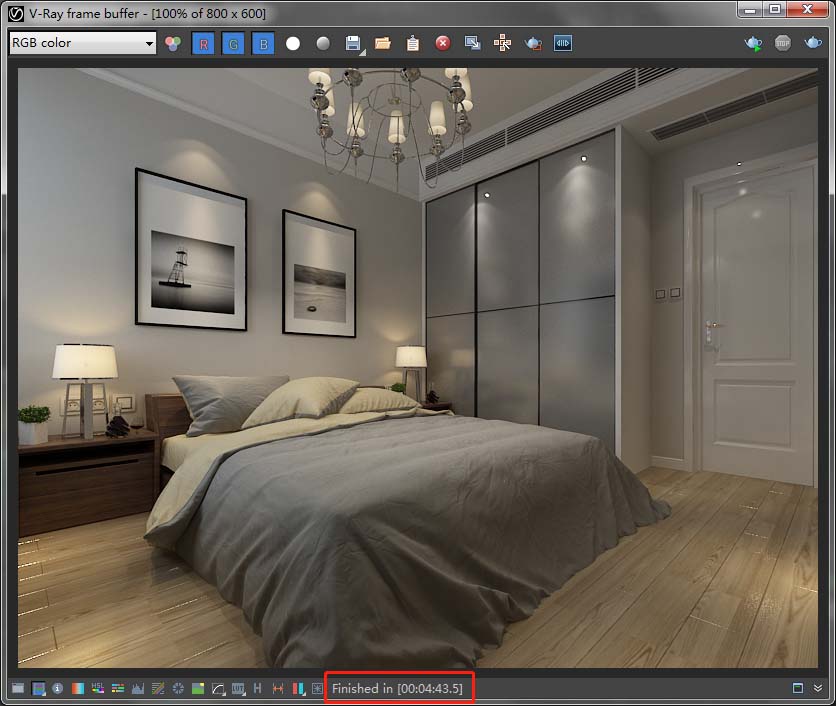Toggle the red channel button

click(204, 43)
